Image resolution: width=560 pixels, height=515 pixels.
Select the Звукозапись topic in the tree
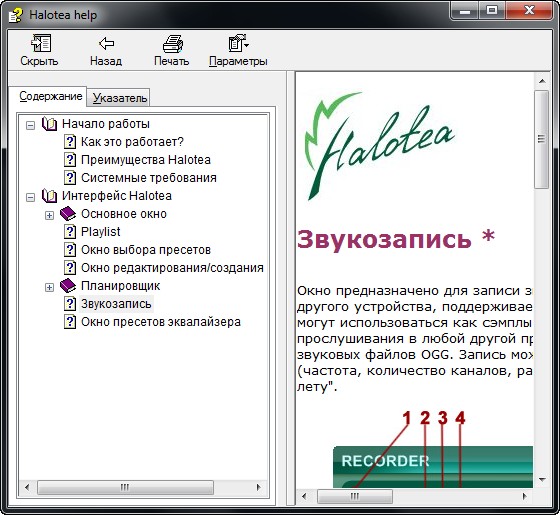click(116, 304)
